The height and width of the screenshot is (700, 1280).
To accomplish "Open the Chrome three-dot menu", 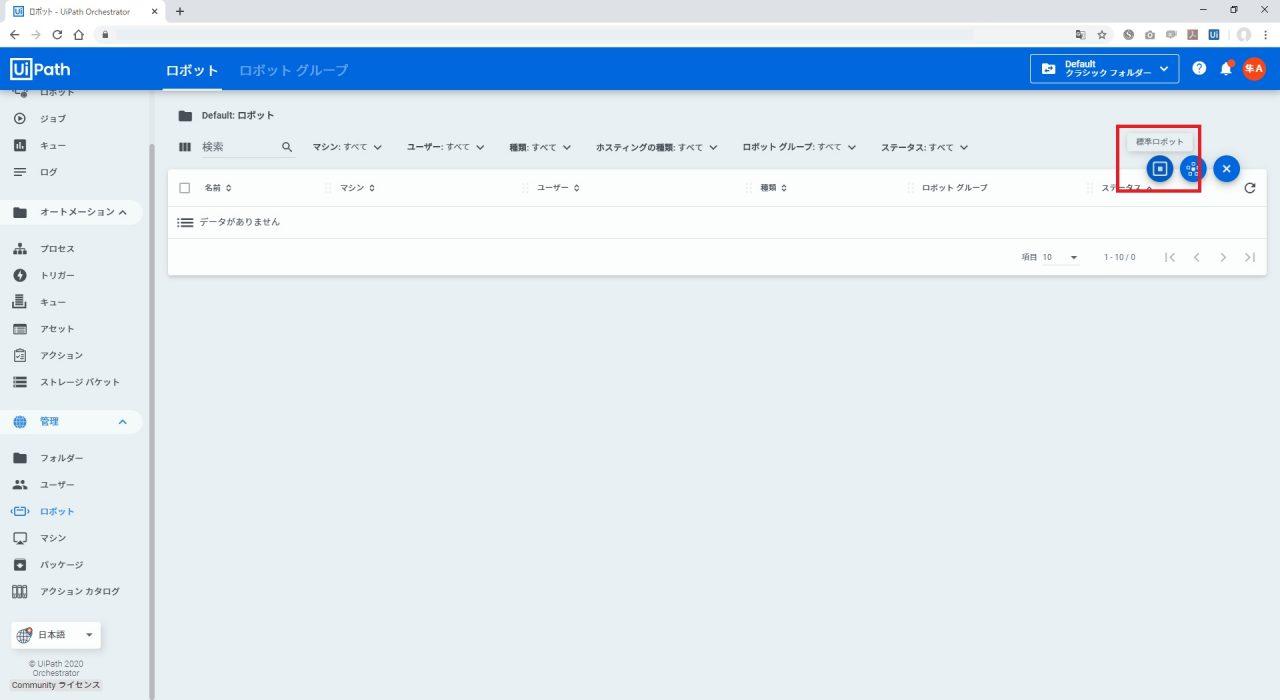I will pos(1266,34).
